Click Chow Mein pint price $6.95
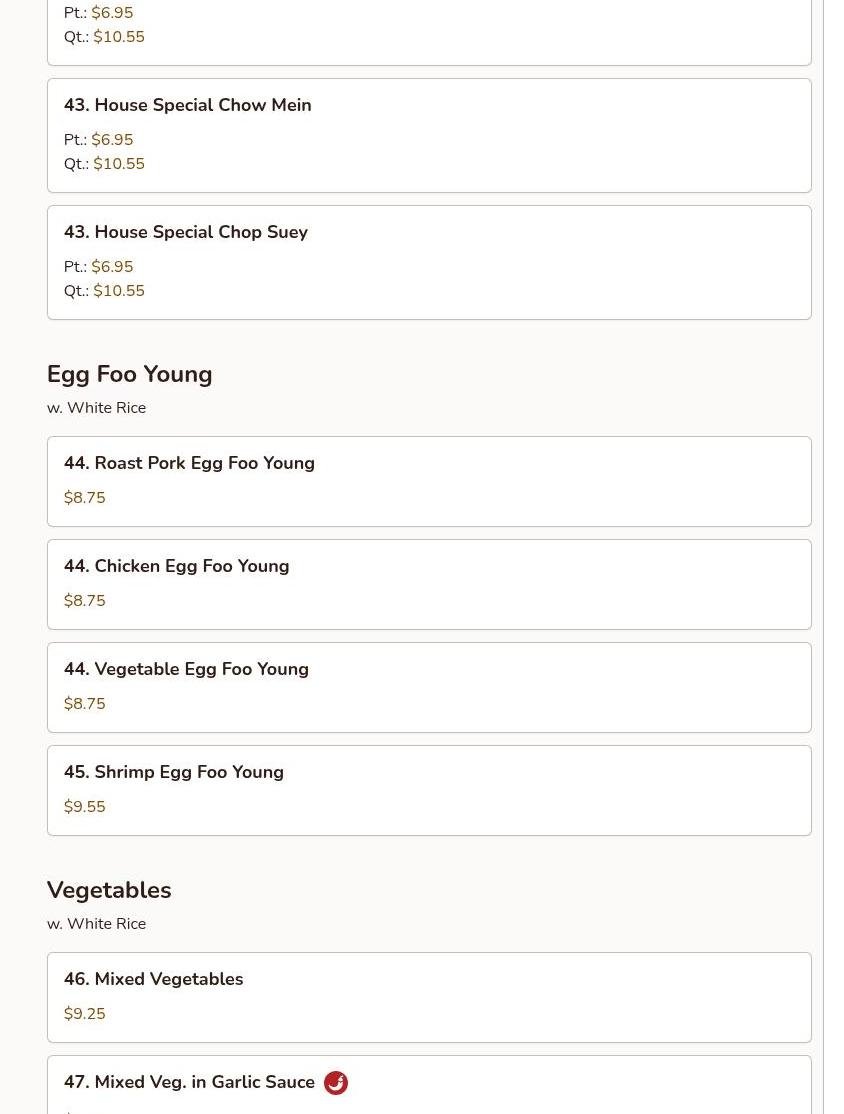844x1114 pixels. [x=112, y=140]
